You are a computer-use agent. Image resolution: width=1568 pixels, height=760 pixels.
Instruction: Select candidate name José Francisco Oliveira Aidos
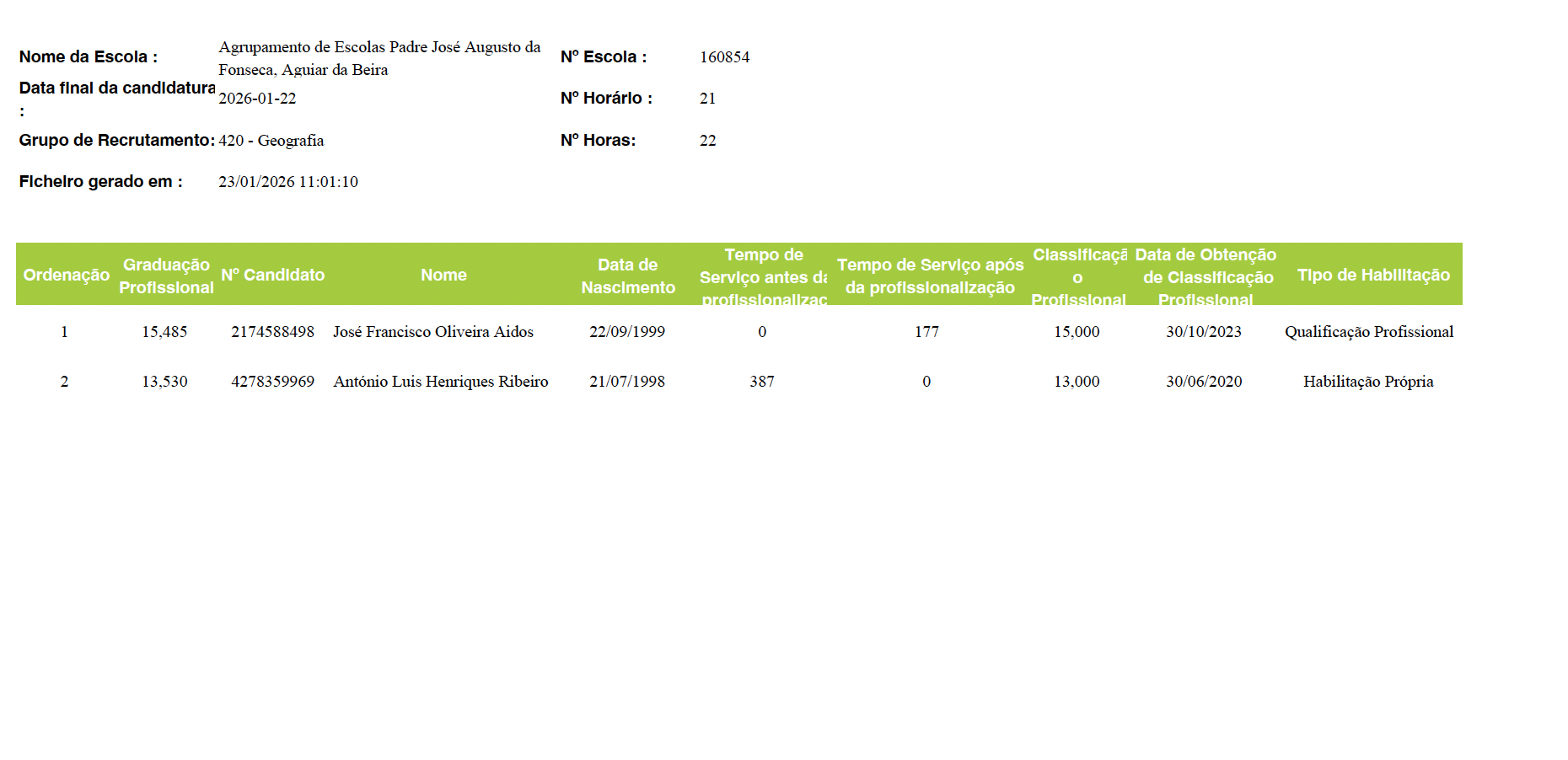tap(432, 332)
